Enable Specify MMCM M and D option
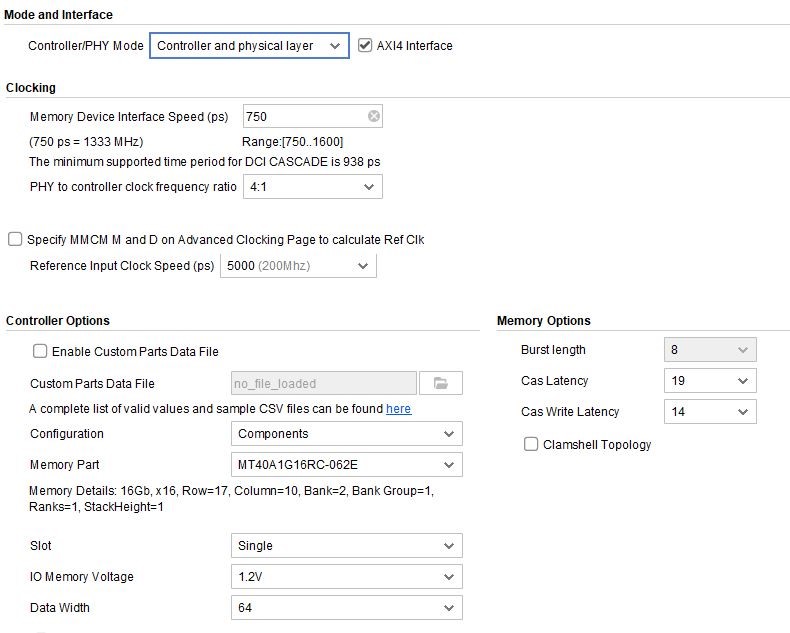Viewport: 790px width, 633px height. (15, 239)
